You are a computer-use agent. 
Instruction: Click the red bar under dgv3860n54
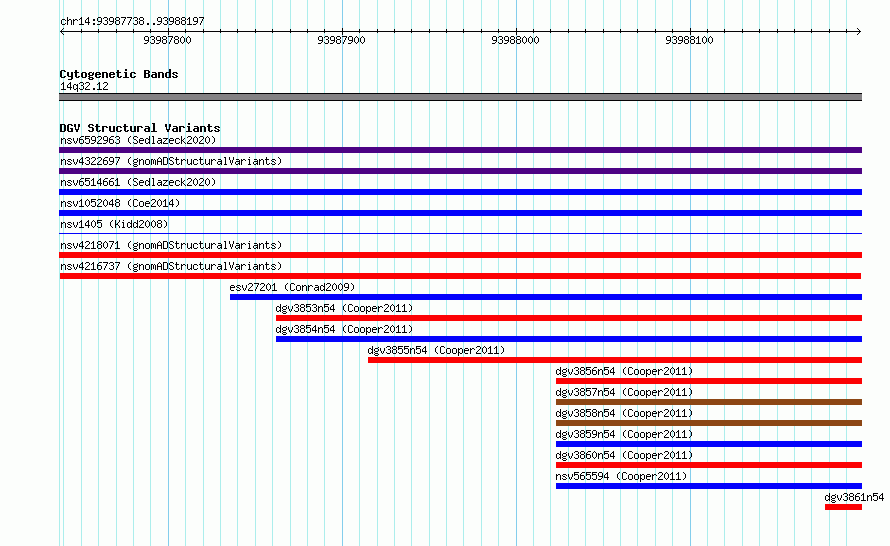point(709,465)
